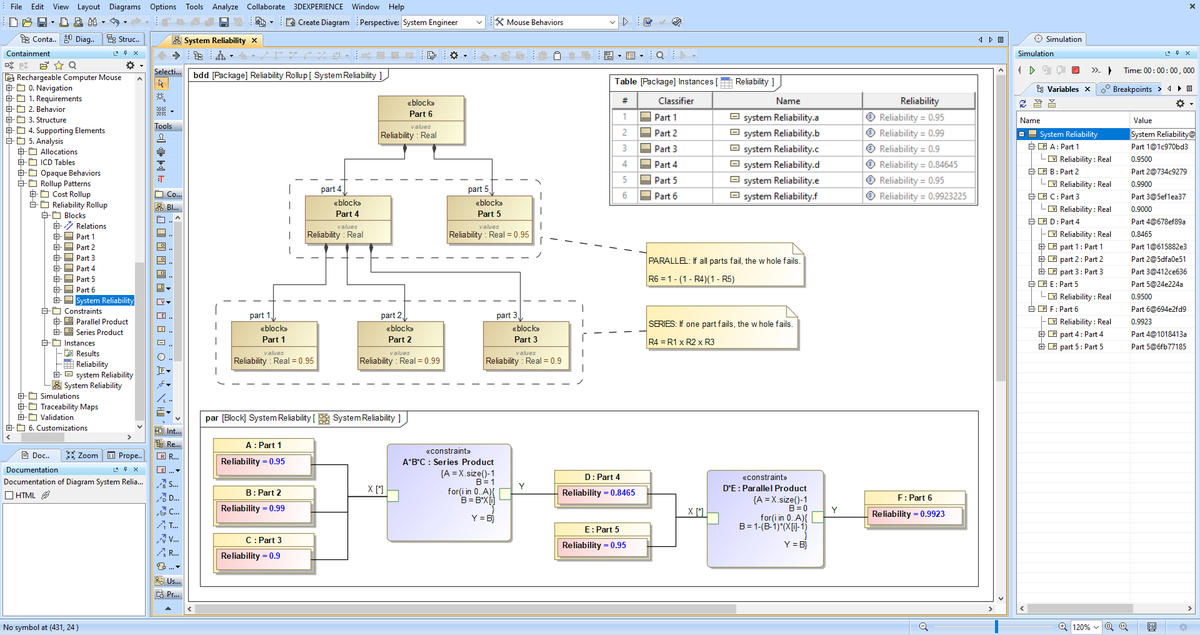Open the gear options in the Variables toolbar

point(1182,104)
